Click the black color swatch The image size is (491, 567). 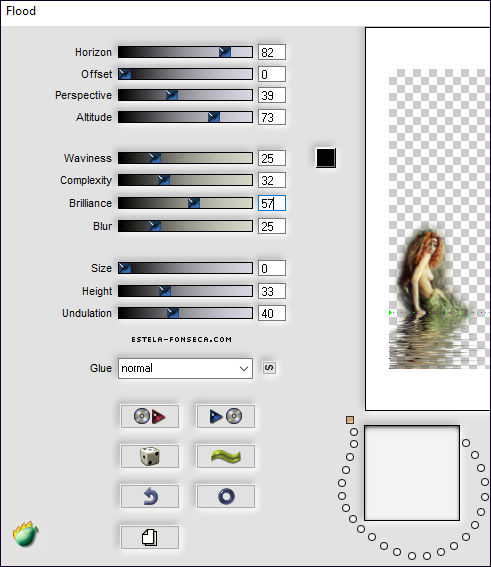[x=326, y=158]
